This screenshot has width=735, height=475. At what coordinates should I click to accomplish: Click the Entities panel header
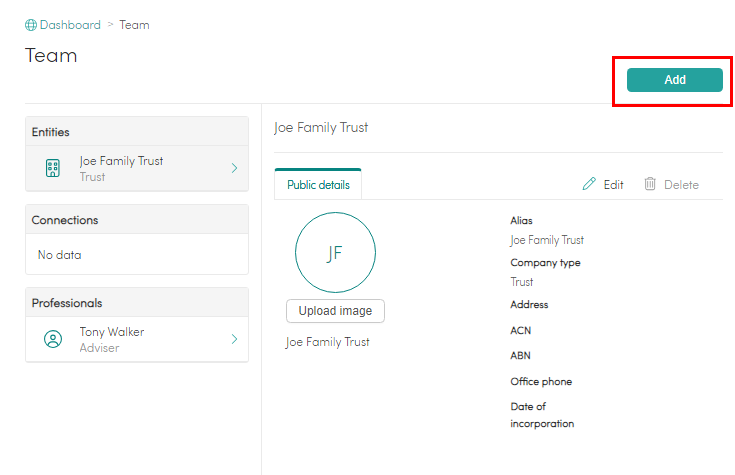[x=136, y=132]
